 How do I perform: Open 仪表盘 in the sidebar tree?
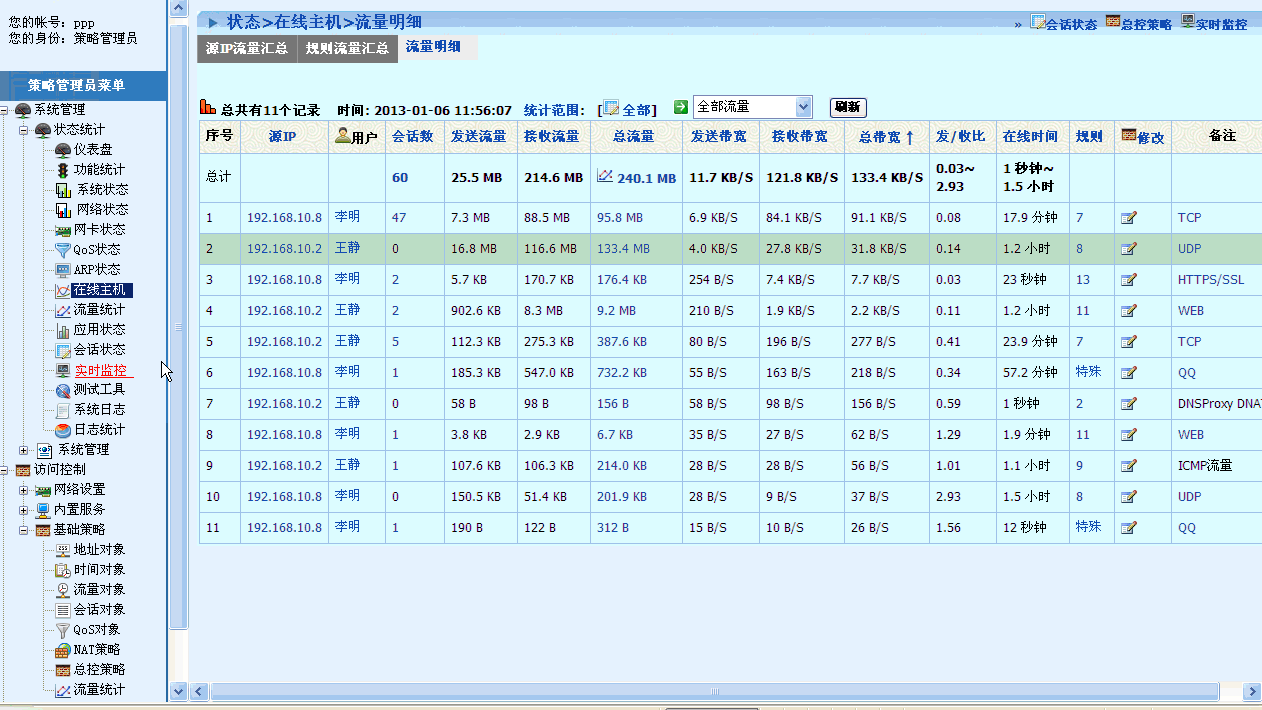(93, 149)
